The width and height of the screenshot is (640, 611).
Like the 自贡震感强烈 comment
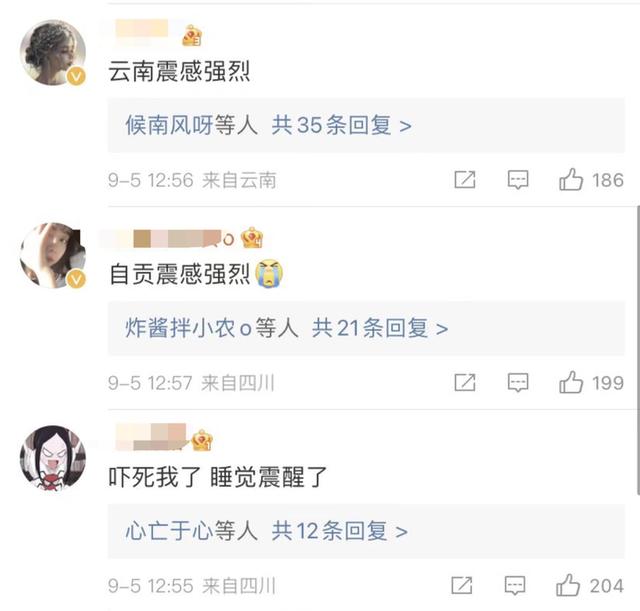[x=572, y=382]
